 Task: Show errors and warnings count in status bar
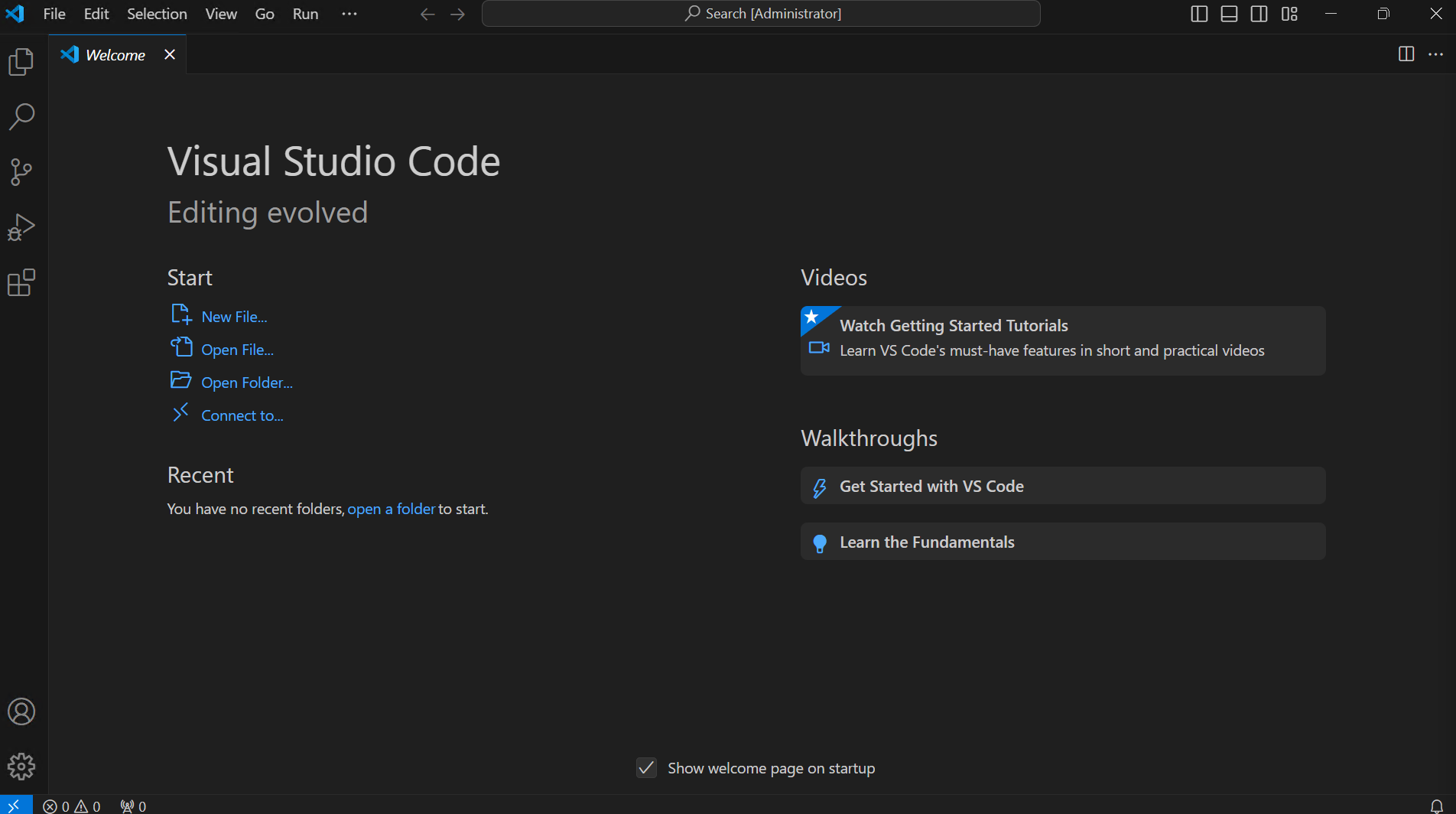[x=72, y=806]
